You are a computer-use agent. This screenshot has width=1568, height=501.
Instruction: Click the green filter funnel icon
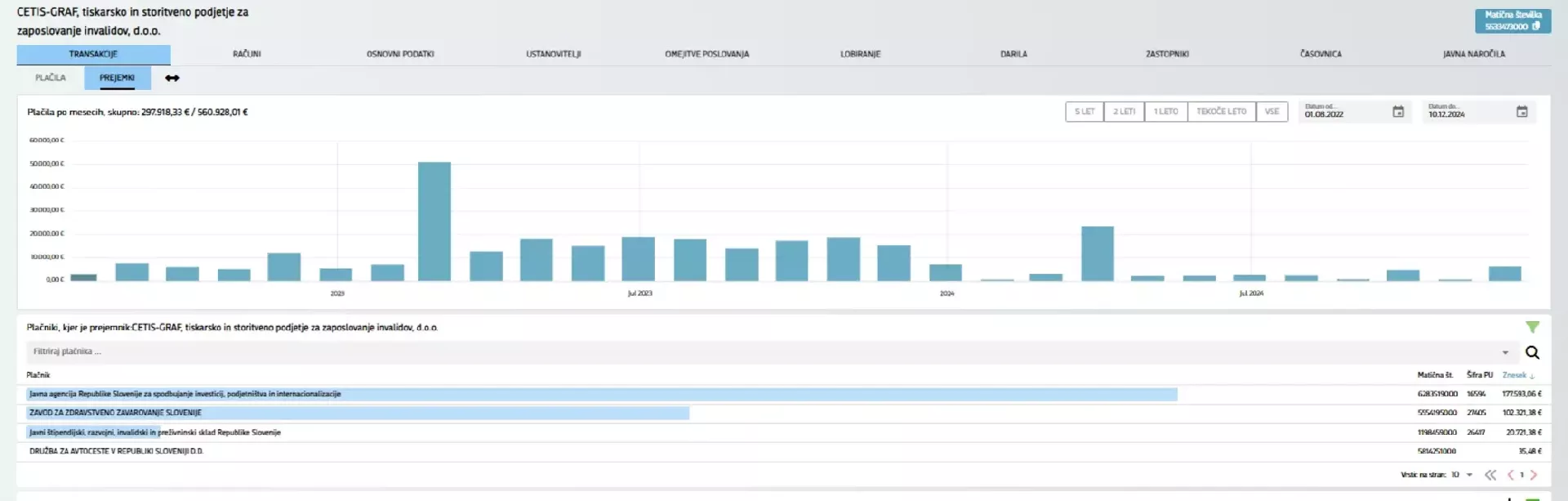(1532, 327)
